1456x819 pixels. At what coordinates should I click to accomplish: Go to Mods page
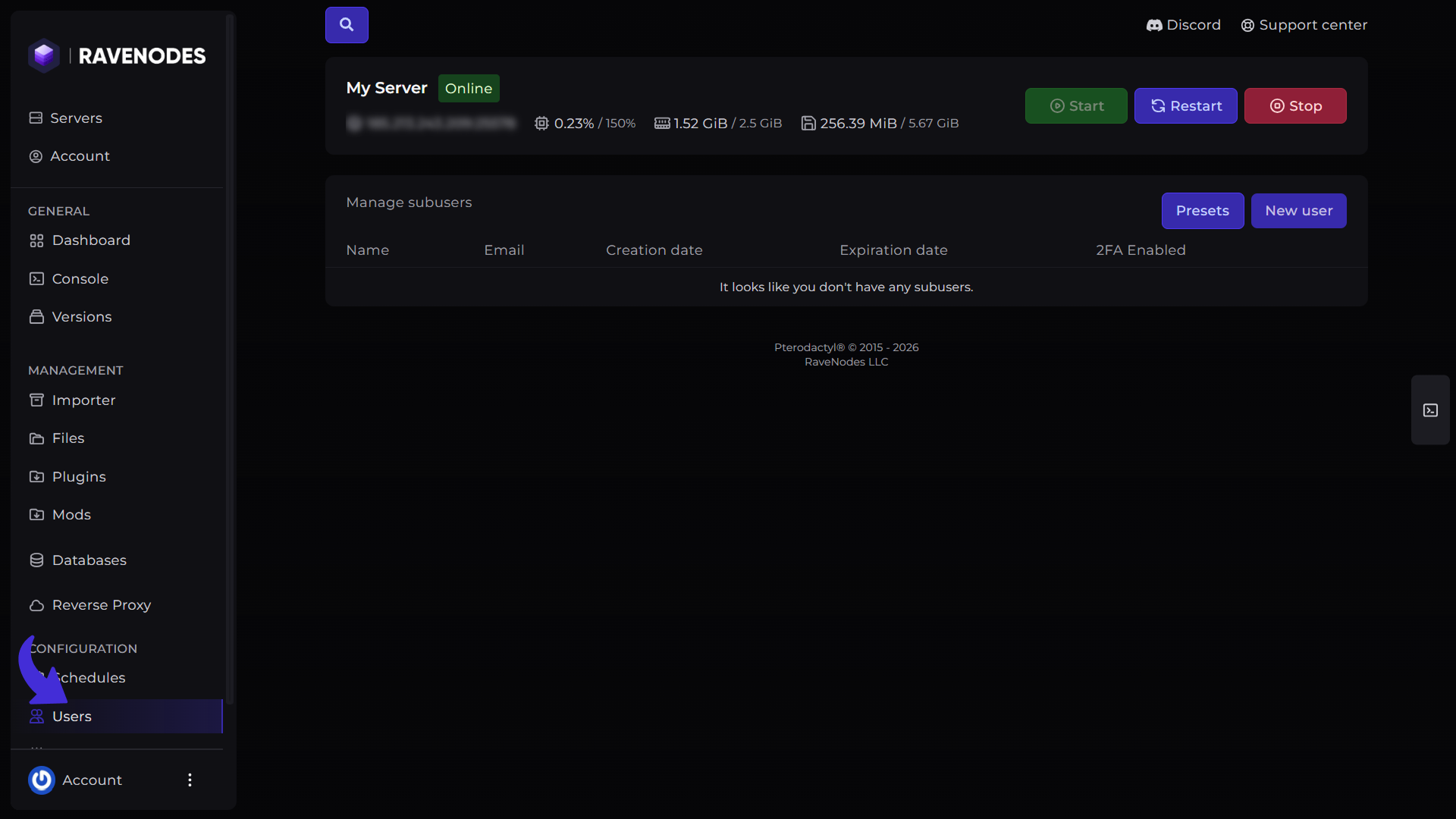(60, 515)
